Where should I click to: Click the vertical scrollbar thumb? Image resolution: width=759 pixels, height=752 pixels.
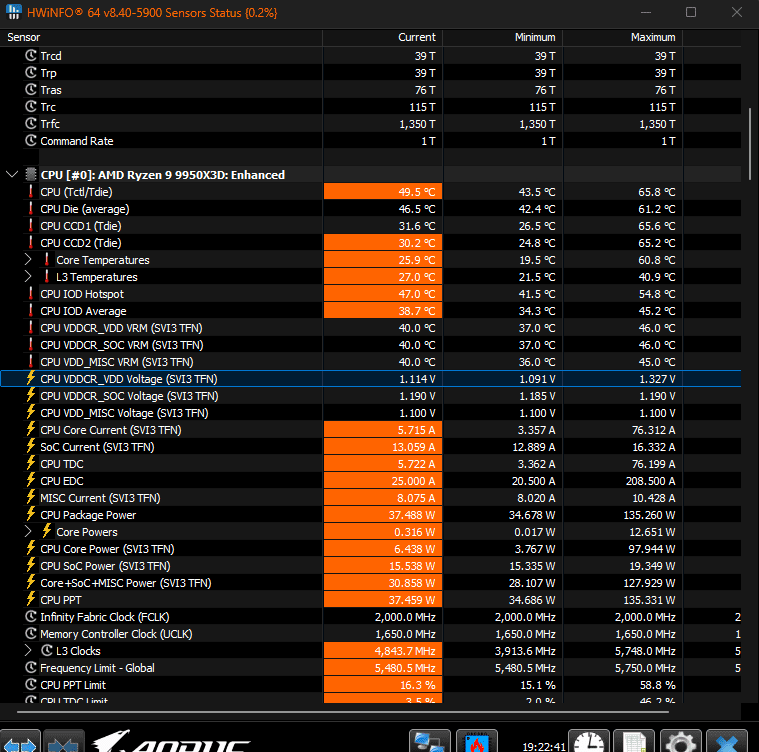pos(750,144)
